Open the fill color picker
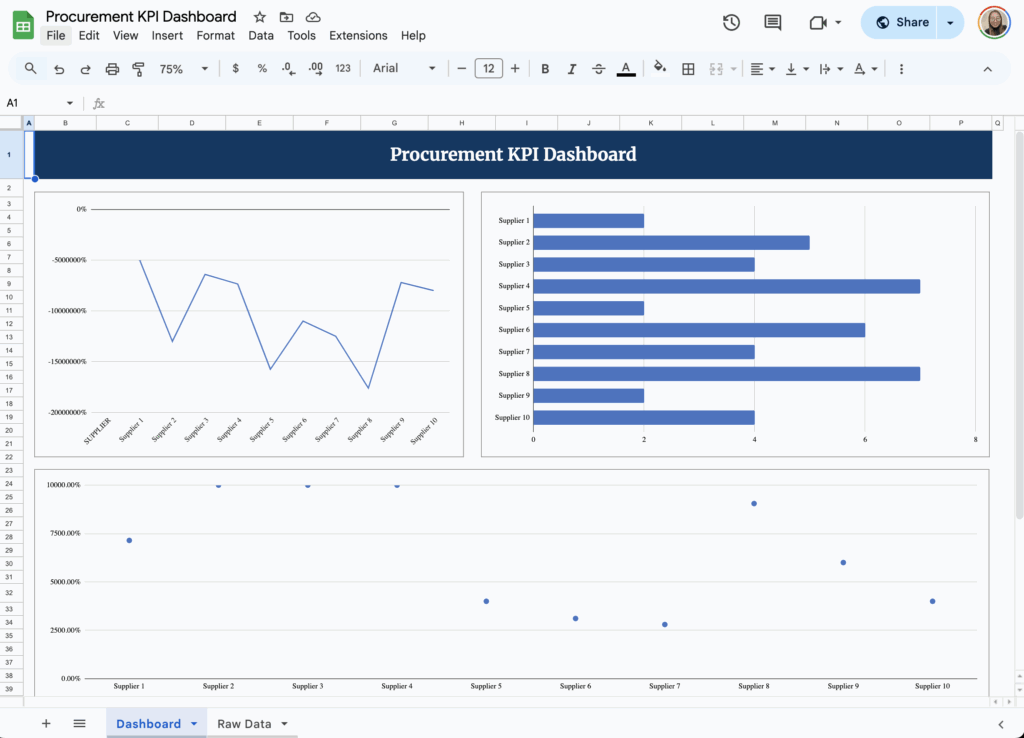Viewport: 1024px width, 738px height. (659, 68)
